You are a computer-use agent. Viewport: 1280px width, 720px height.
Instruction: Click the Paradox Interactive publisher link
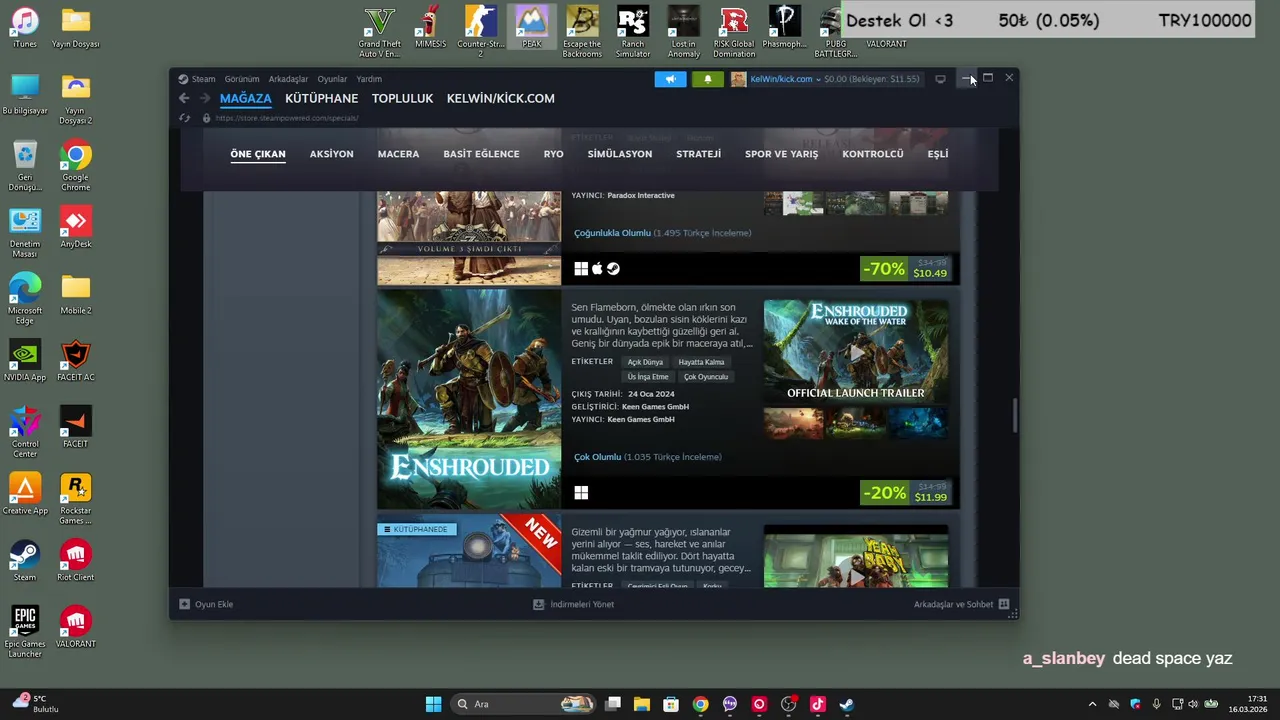tap(641, 195)
